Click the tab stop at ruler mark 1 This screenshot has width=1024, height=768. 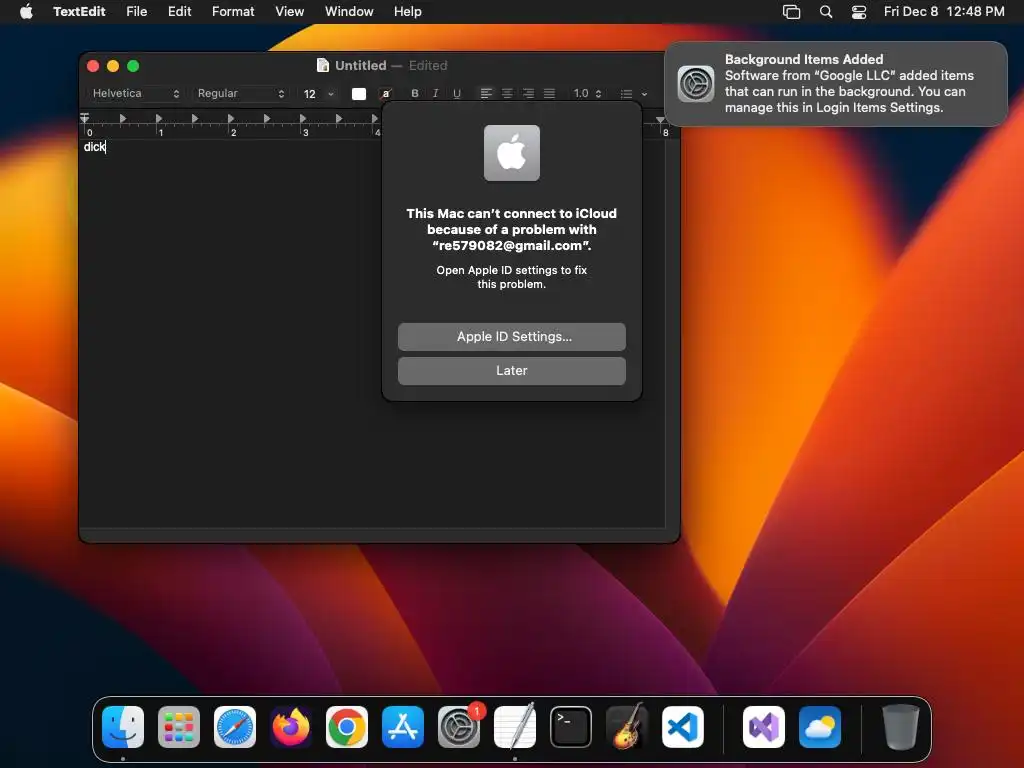pyautogui.click(x=158, y=118)
